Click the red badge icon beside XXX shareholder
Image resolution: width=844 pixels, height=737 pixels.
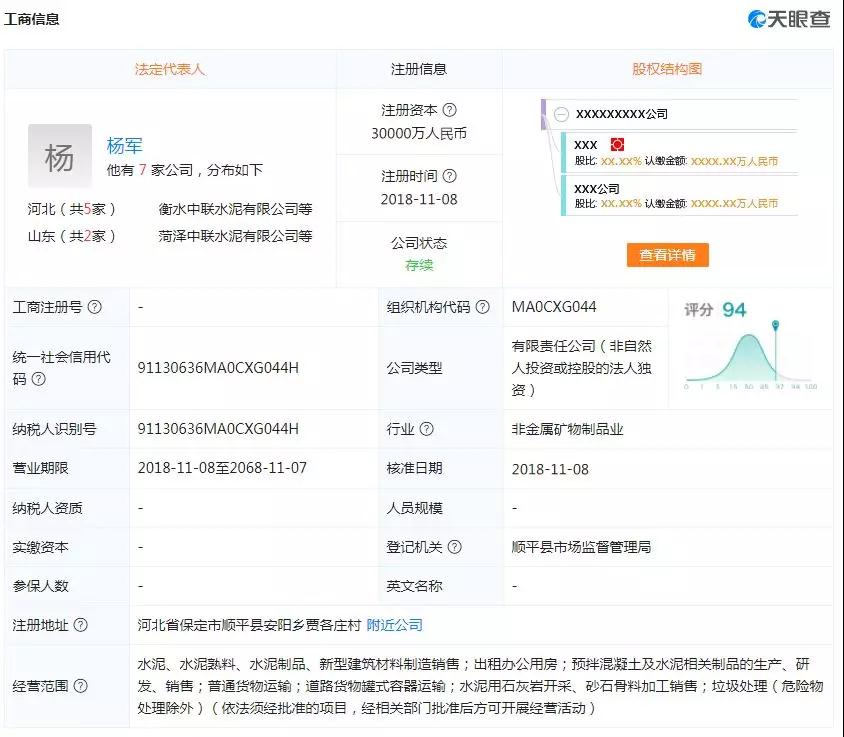(617, 145)
